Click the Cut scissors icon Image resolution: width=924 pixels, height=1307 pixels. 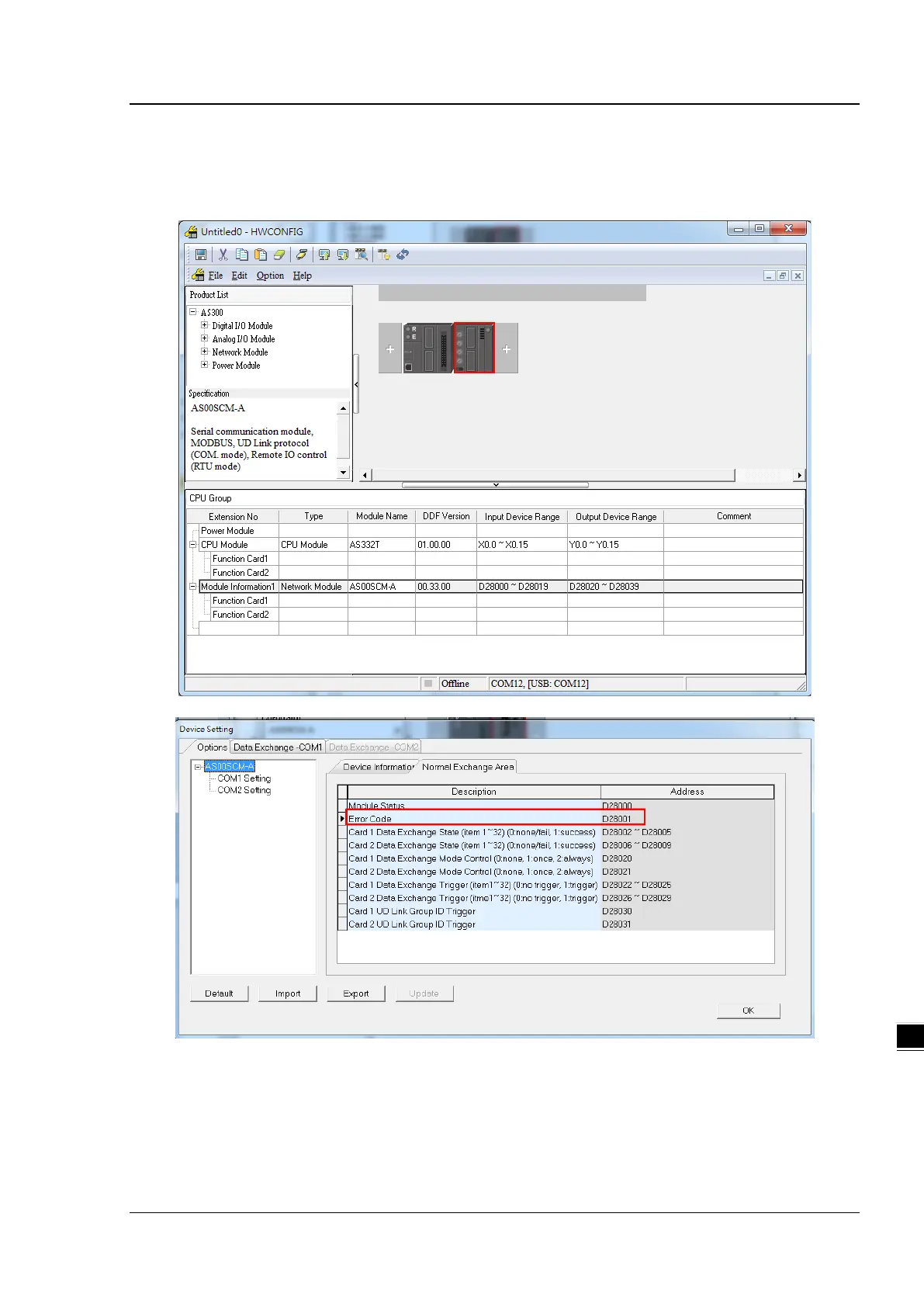click(223, 255)
